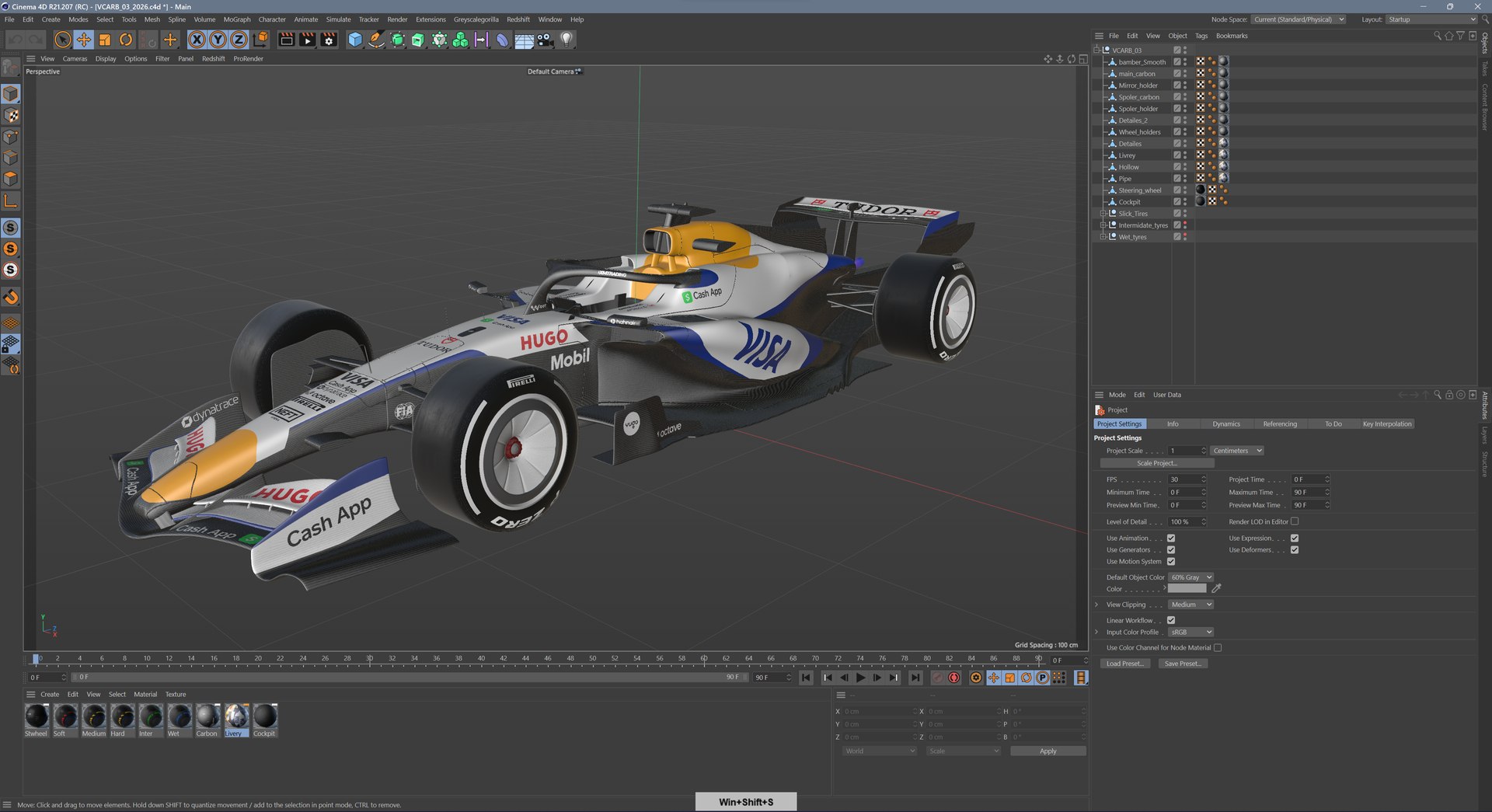Toggle Use Generators checkbox
1492x812 pixels.
pyautogui.click(x=1171, y=549)
